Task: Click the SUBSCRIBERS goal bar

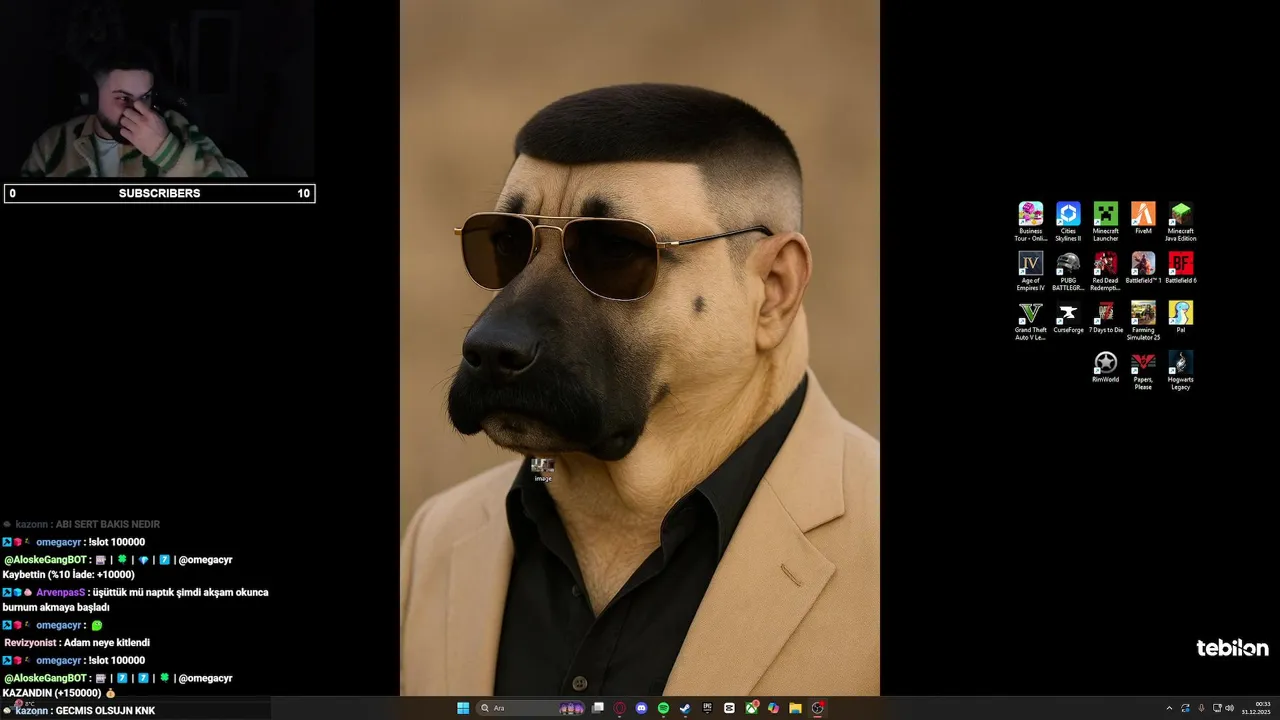Action: [x=160, y=193]
